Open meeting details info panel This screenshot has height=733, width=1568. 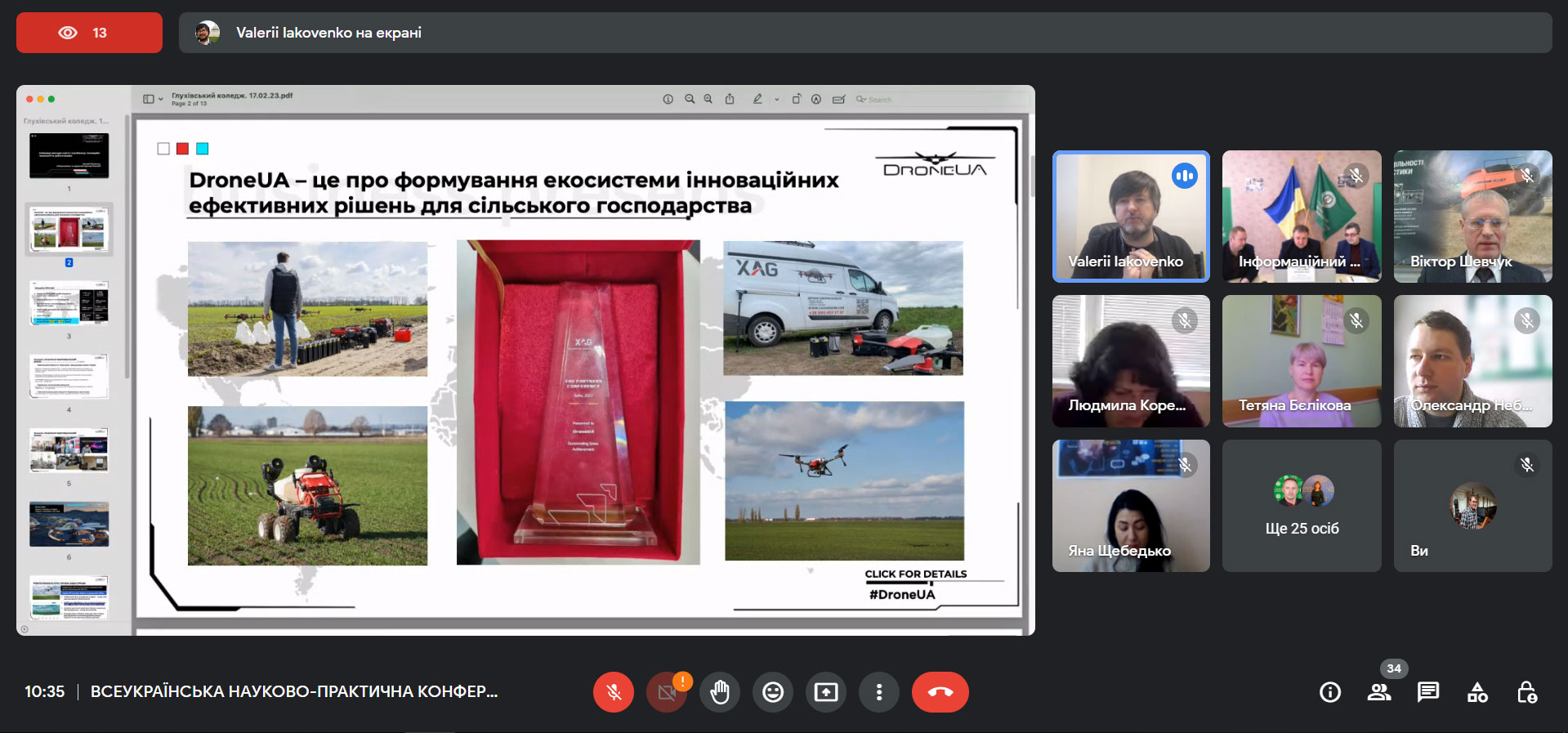pos(1330,693)
